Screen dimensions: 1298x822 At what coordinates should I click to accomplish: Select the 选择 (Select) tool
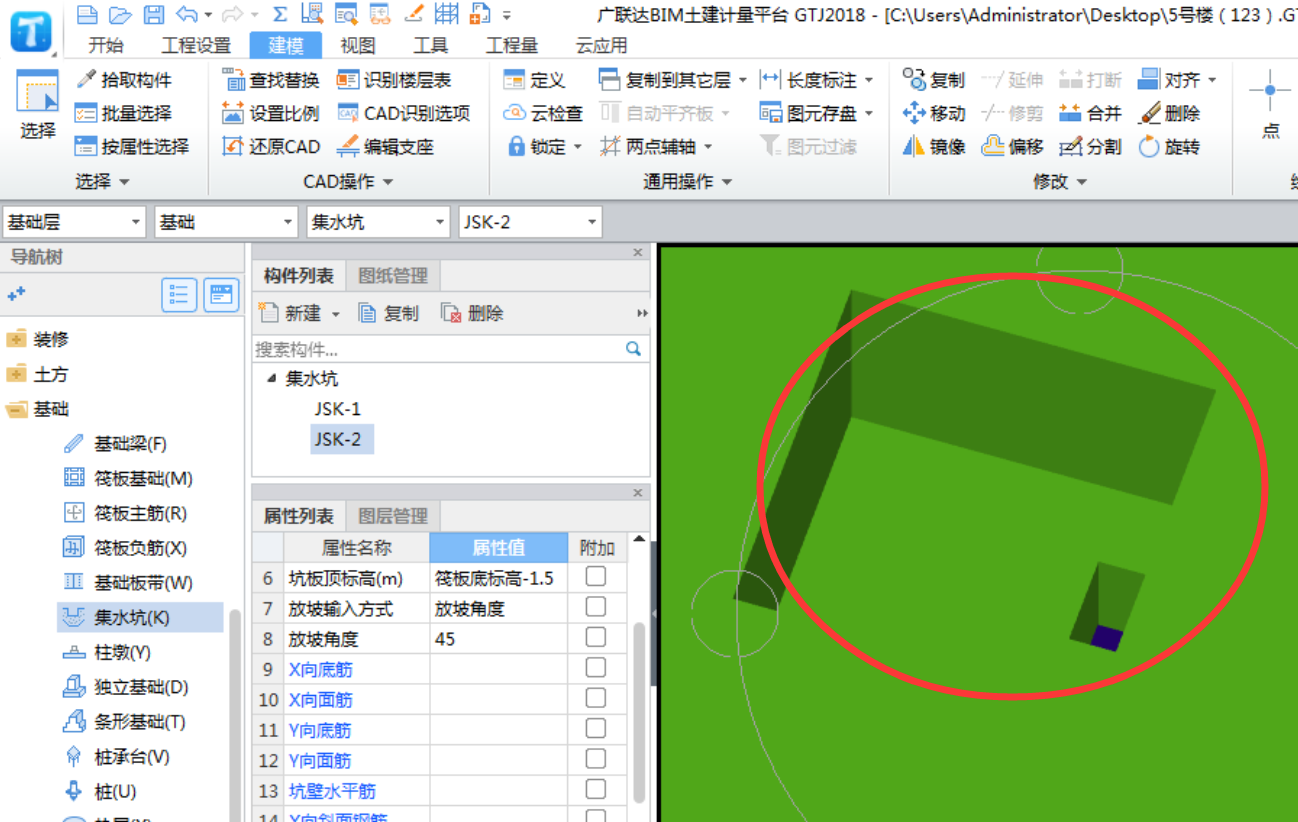point(38,106)
